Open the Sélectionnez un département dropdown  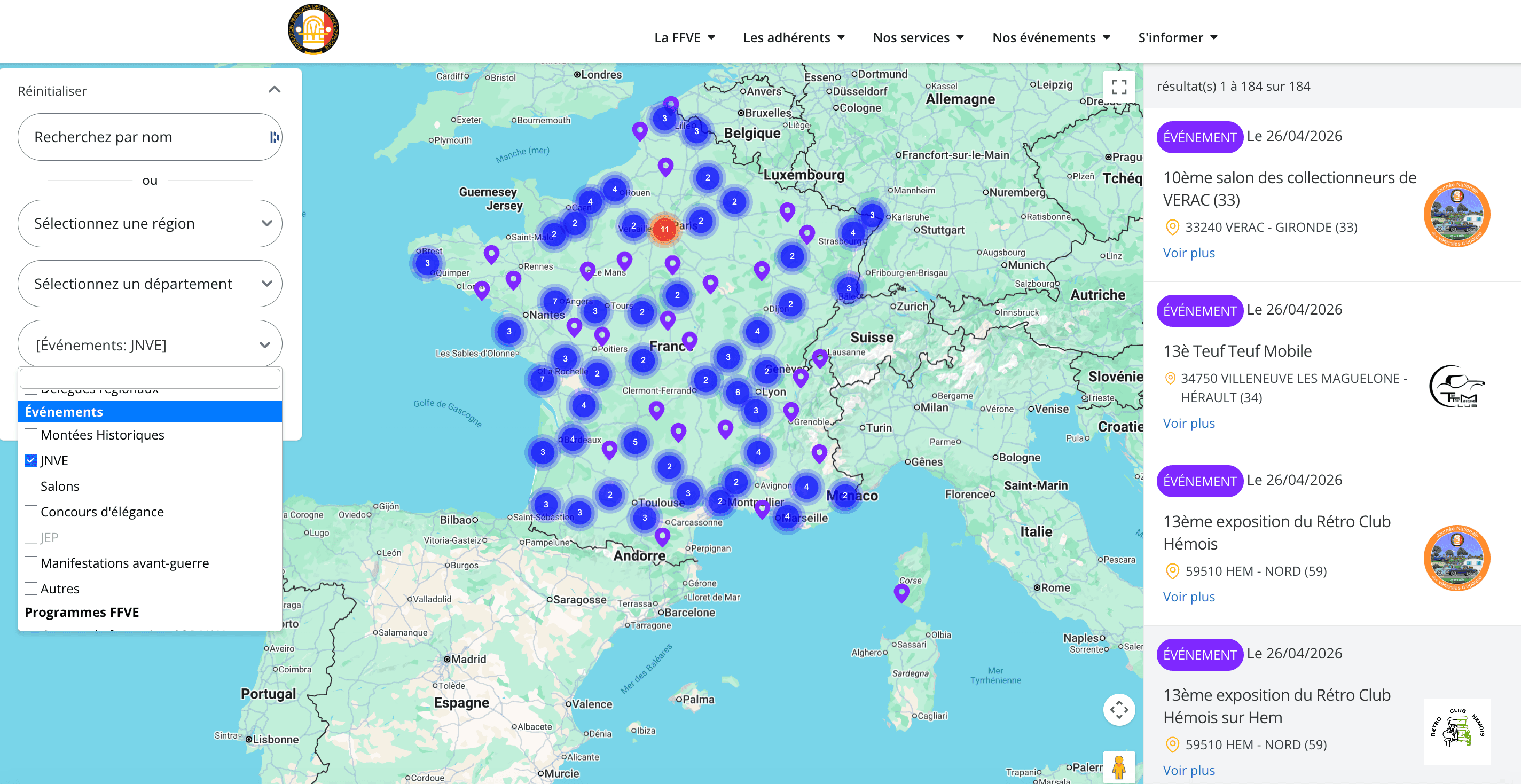tap(150, 284)
